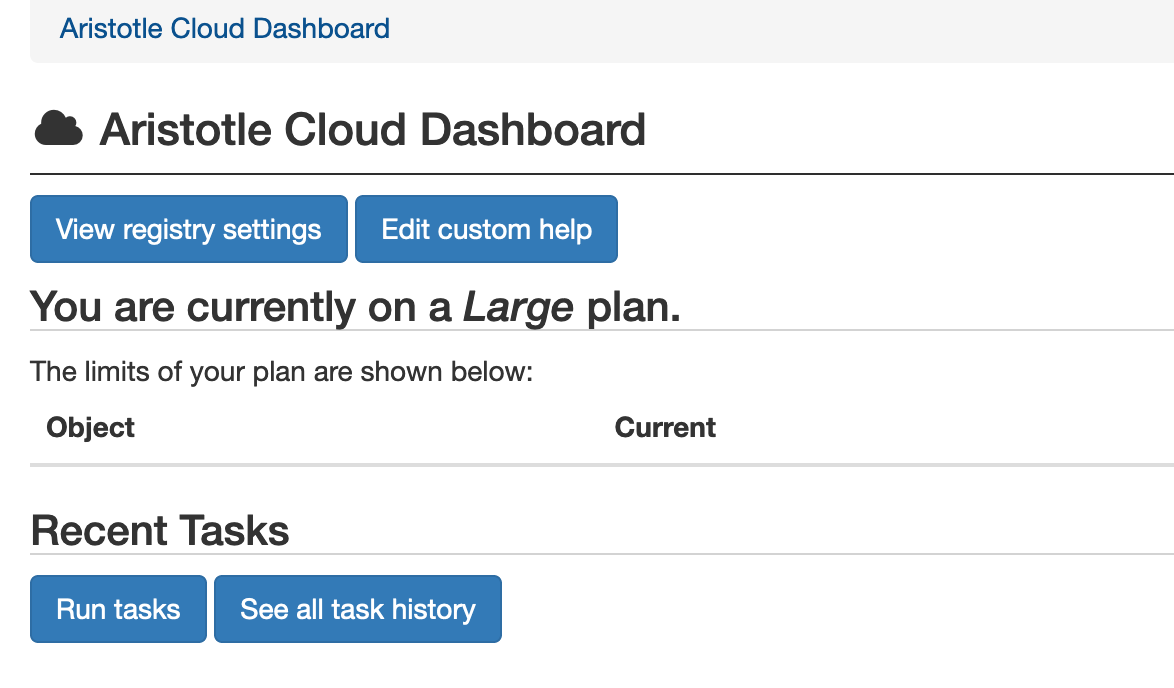Click the 'You are currently on' heading text
The width and height of the screenshot is (1174, 688).
(x=240, y=308)
